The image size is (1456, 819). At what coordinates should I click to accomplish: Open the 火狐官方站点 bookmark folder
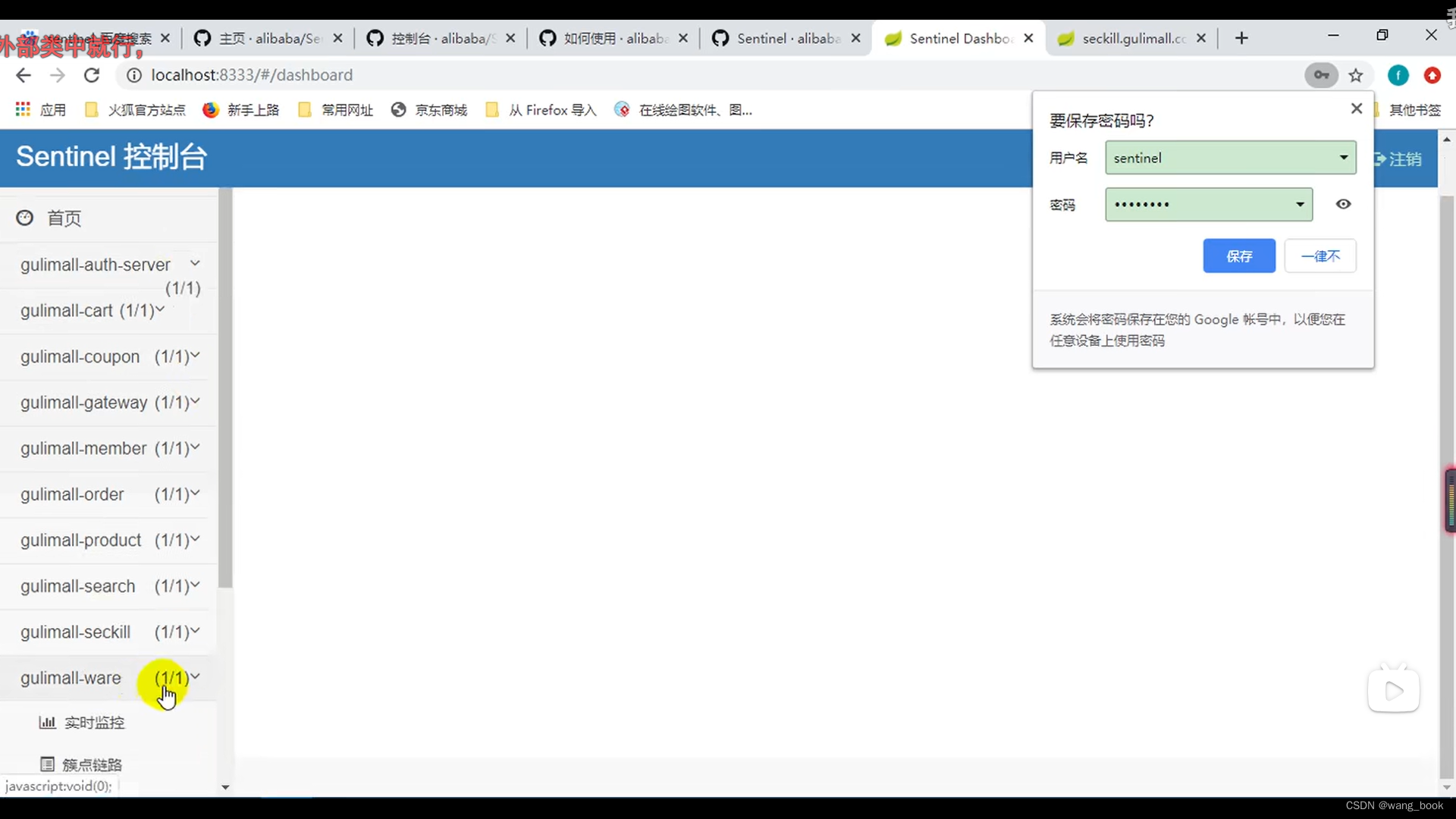tap(136, 110)
